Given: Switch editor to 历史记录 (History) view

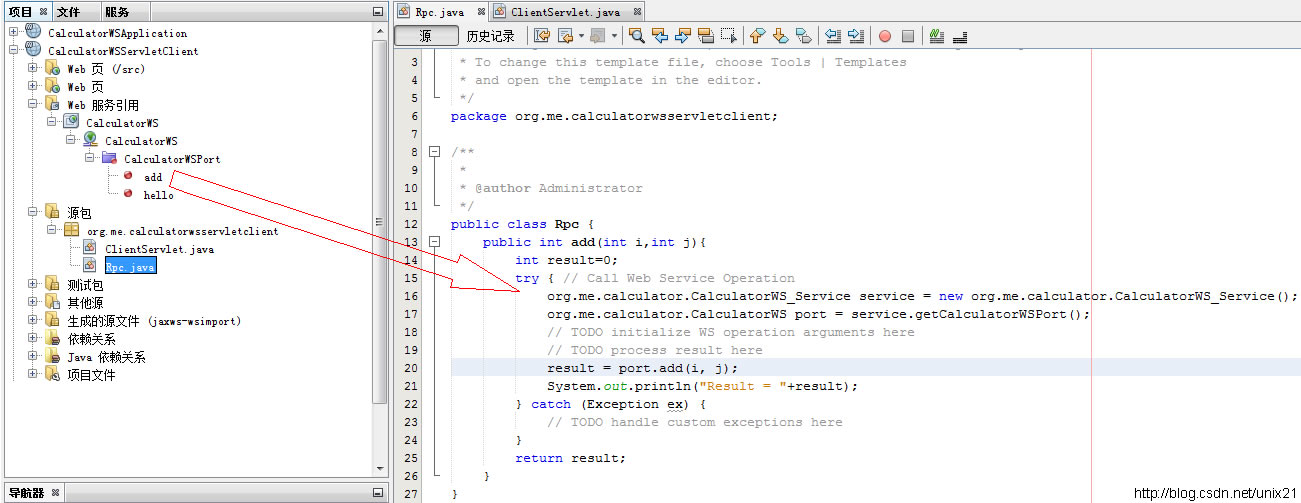Looking at the screenshot, I should (490, 36).
